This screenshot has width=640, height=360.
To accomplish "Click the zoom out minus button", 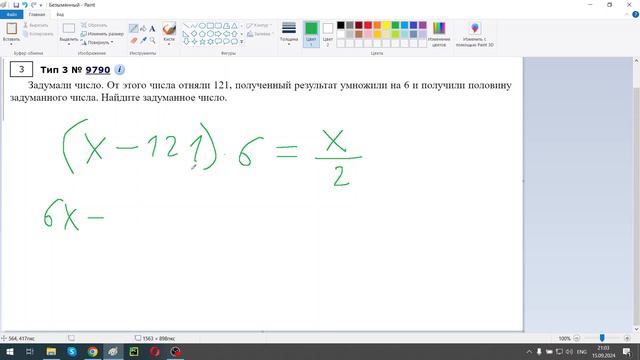I will 576,338.
